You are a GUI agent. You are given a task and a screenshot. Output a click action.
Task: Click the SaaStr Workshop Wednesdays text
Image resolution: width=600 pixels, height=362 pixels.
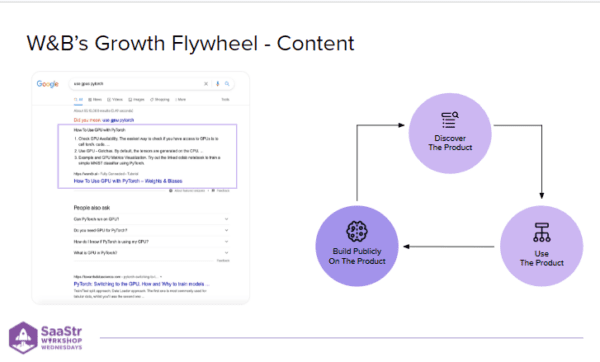point(61,337)
